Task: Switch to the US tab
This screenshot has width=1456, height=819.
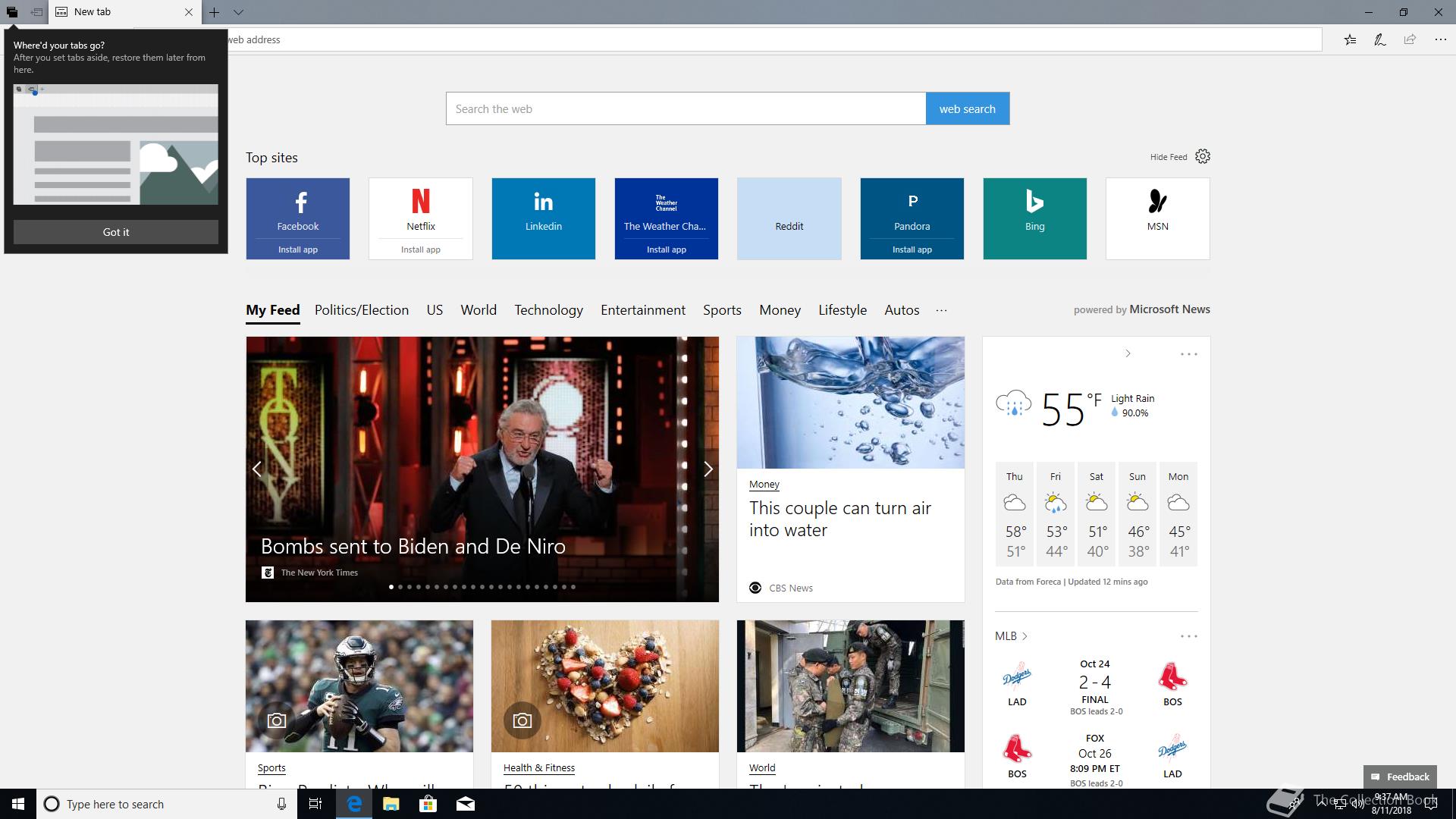Action: tap(435, 310)
